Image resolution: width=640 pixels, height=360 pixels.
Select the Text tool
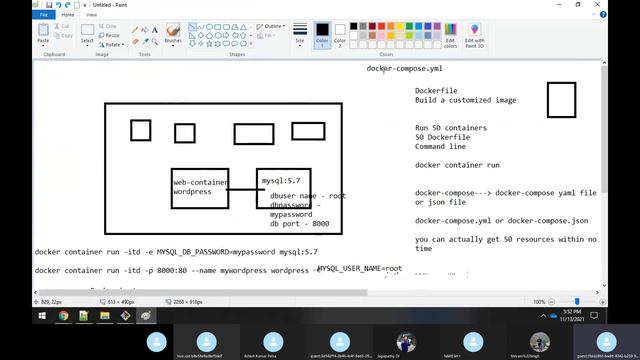tap(155, 30)
